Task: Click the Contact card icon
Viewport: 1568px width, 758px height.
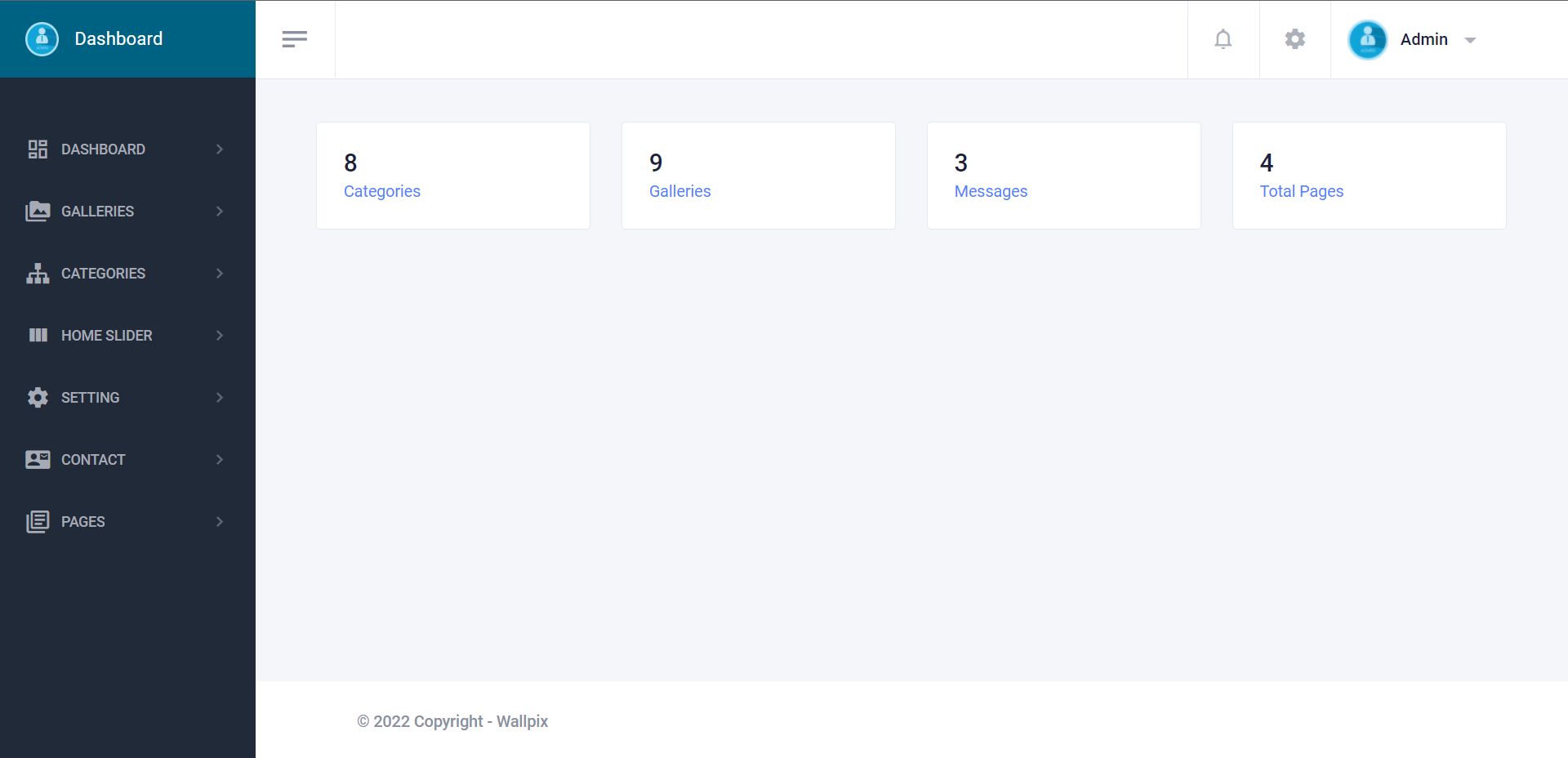Action: (x=38, y=460)
